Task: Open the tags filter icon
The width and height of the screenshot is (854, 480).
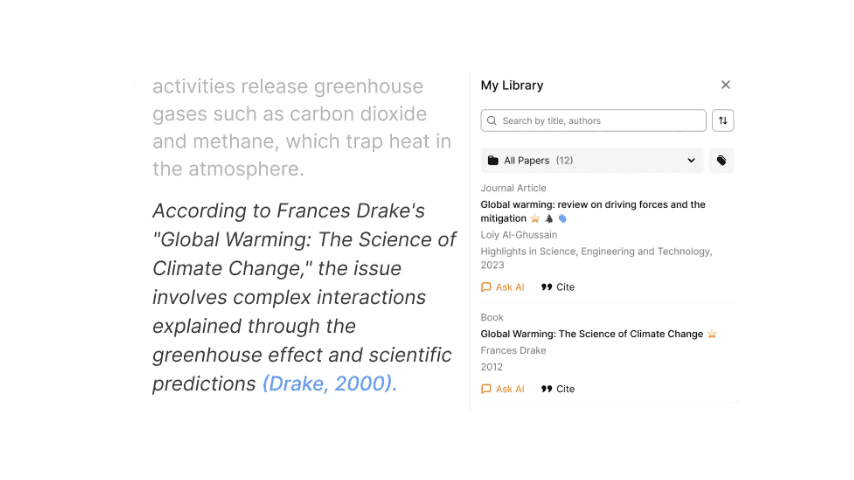Action: coord(721,161)
